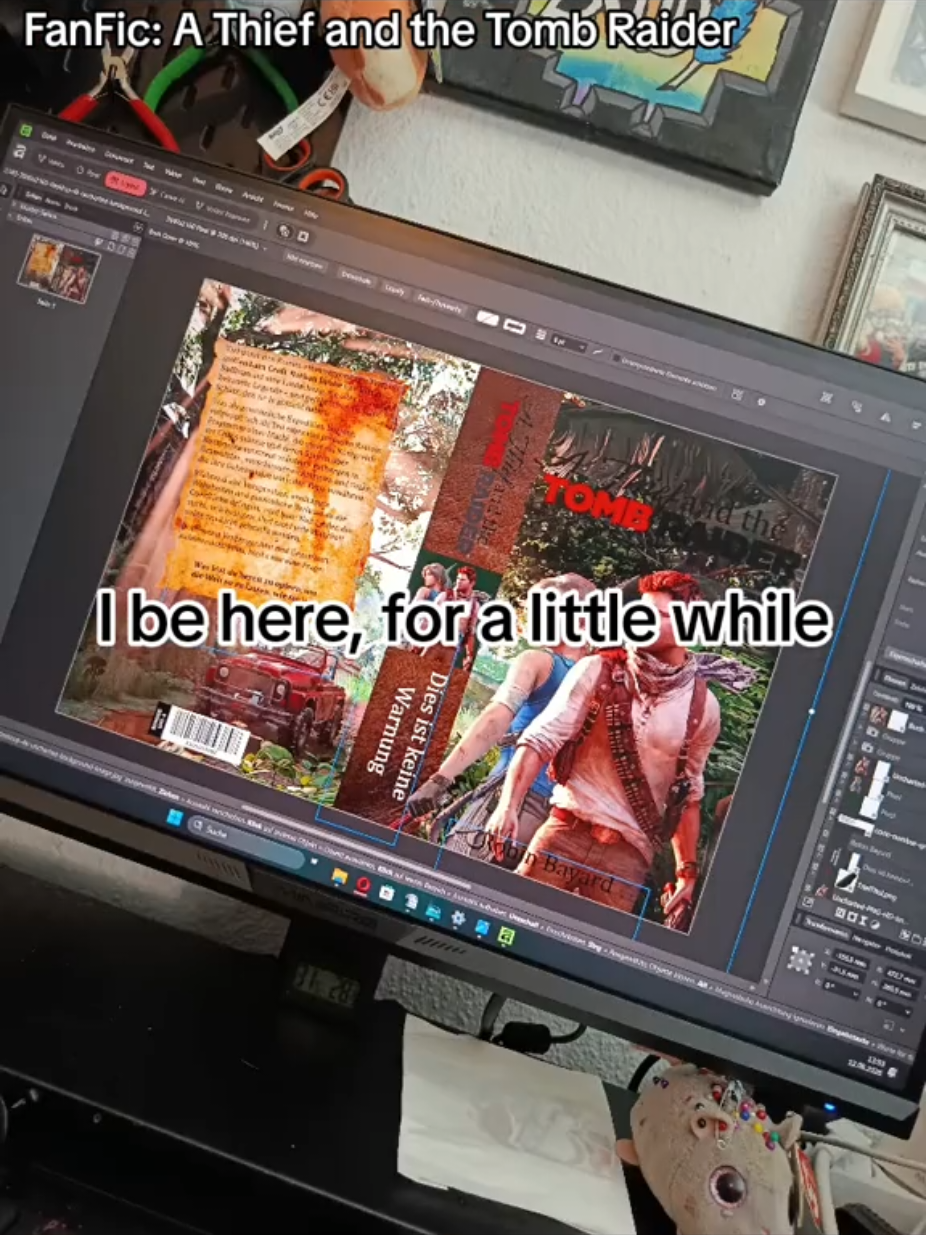Image resolution: width=926 pixels, height=1235 pixels.
Task: Open the rotation 0° dropdown in Transform panel
Action: [x=841, y=989]
